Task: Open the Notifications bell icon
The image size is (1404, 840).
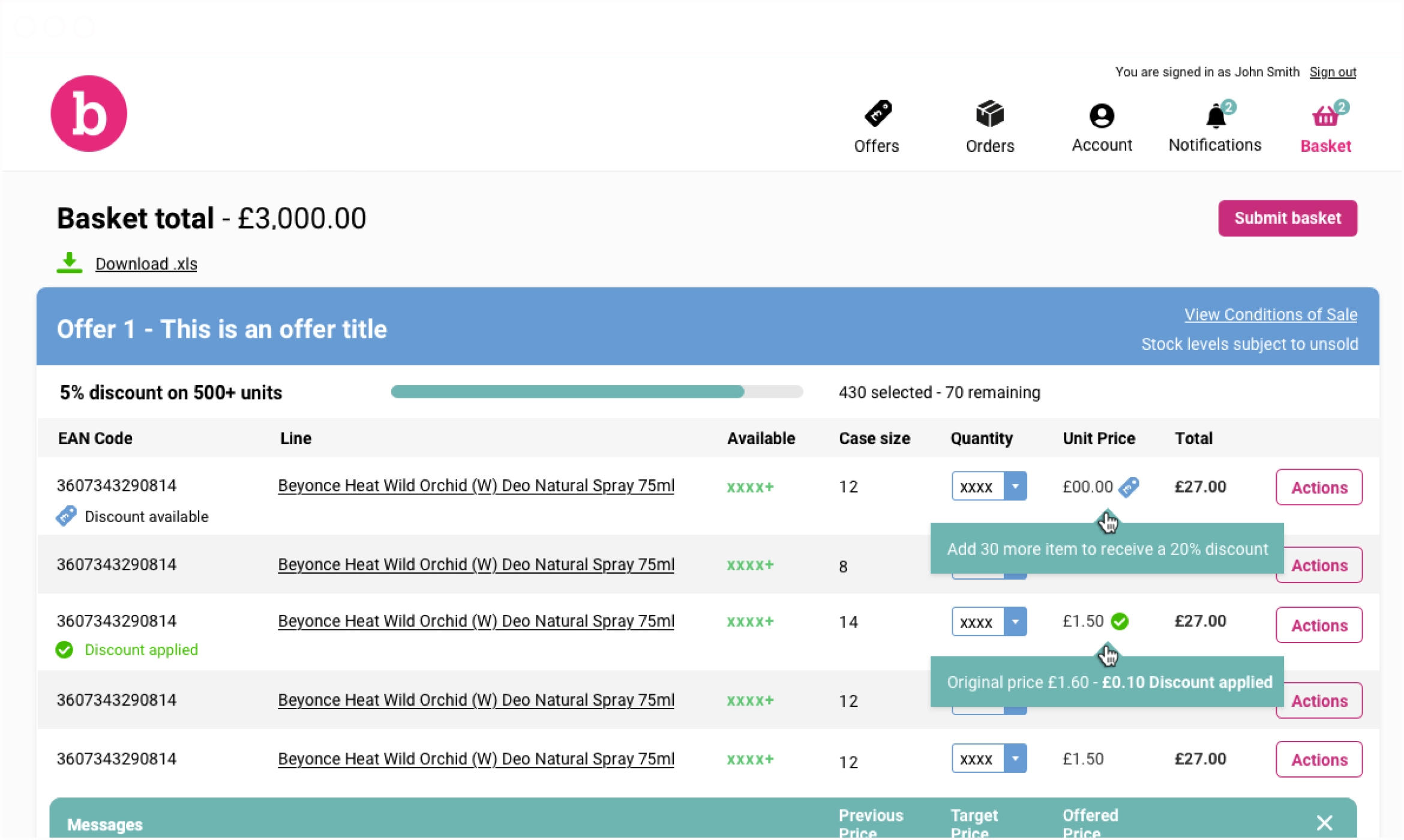Action: [x=1216, y=115]
